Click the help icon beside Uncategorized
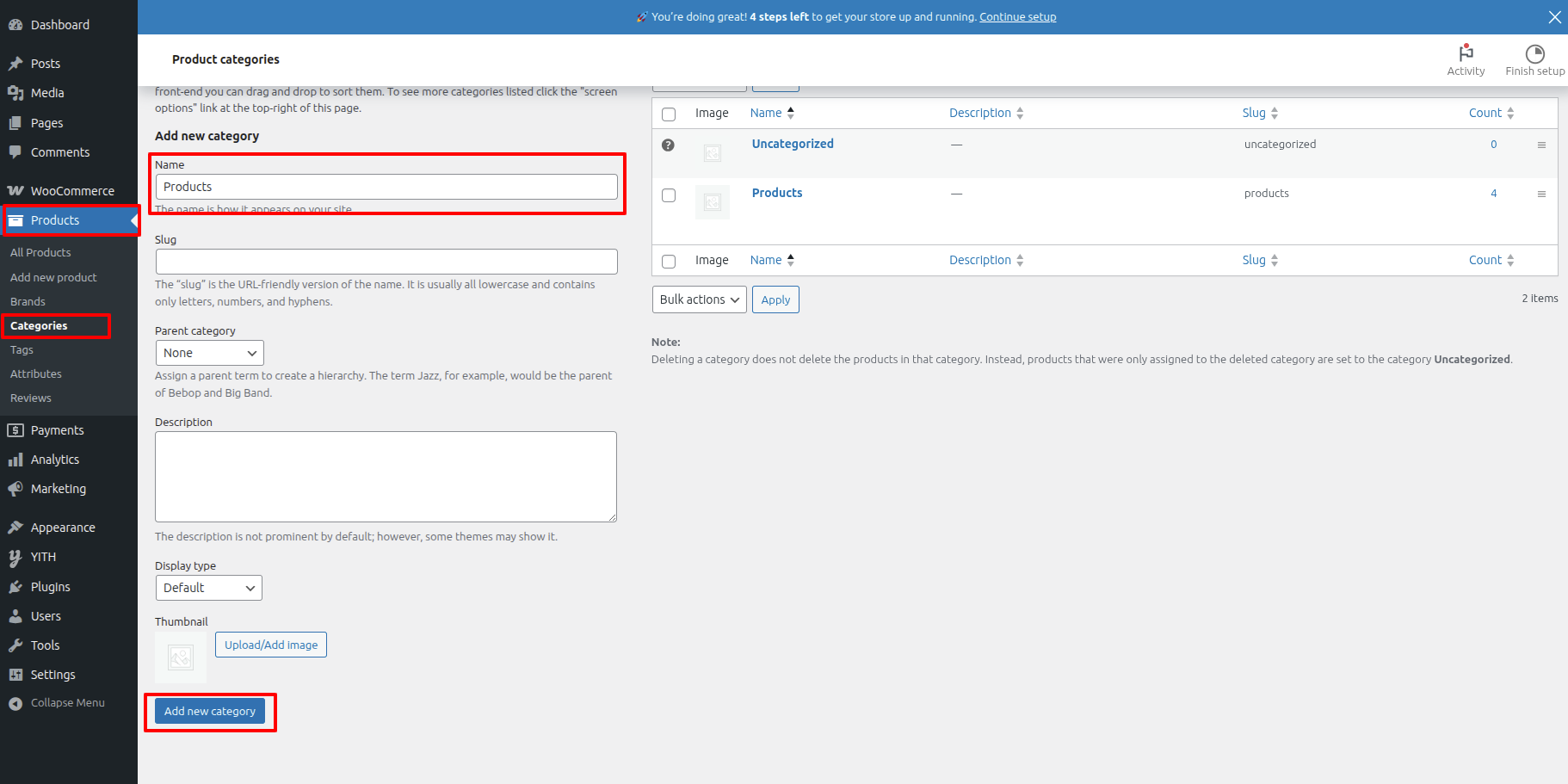The image size is (1568, 784). (x=668, y=145)
